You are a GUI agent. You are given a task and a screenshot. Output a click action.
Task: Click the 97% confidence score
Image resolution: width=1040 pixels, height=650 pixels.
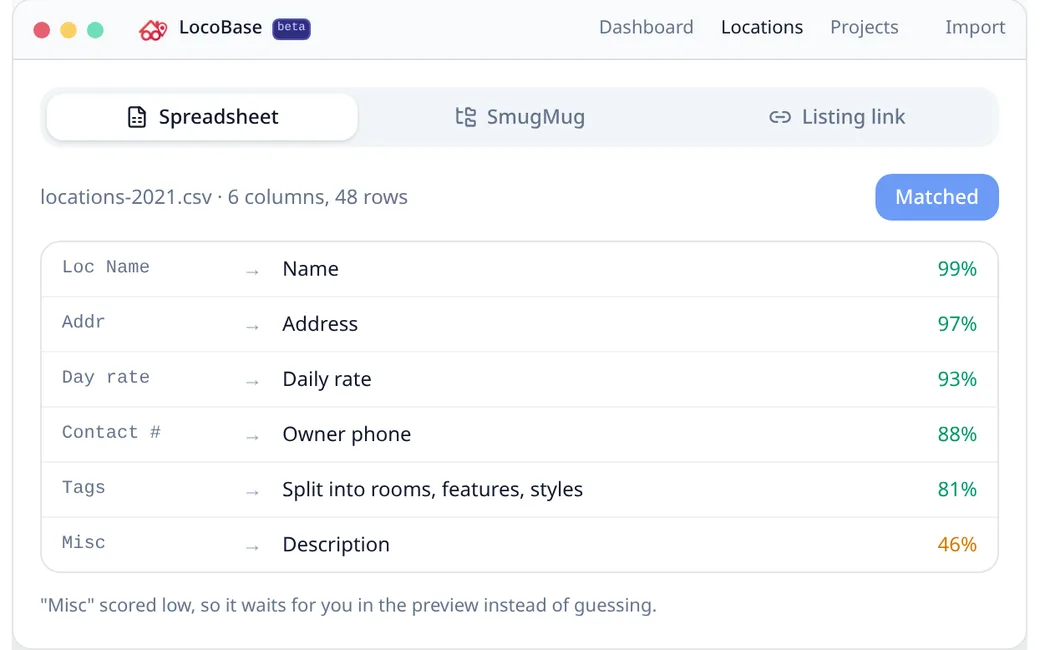tap(957, 324)
